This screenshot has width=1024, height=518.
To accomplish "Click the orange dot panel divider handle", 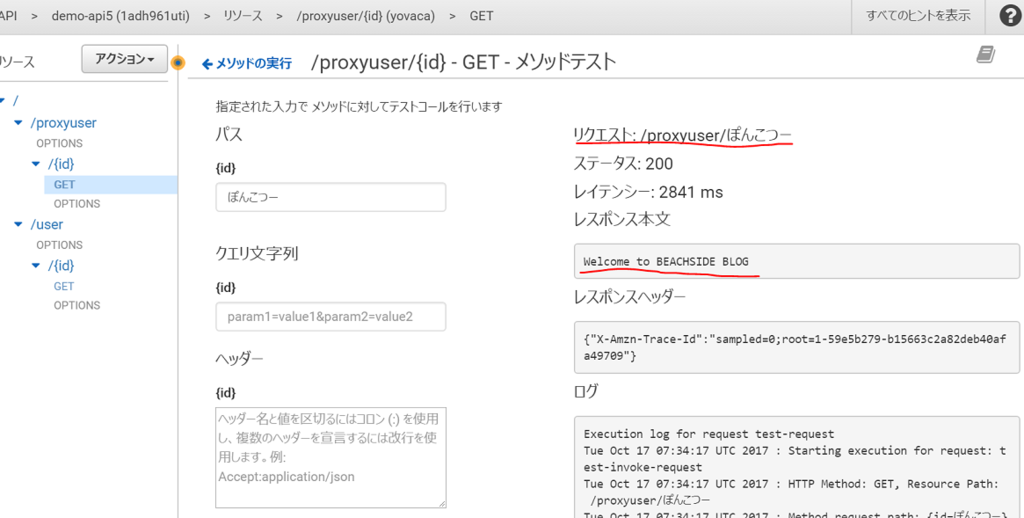I will coord(178,63).
